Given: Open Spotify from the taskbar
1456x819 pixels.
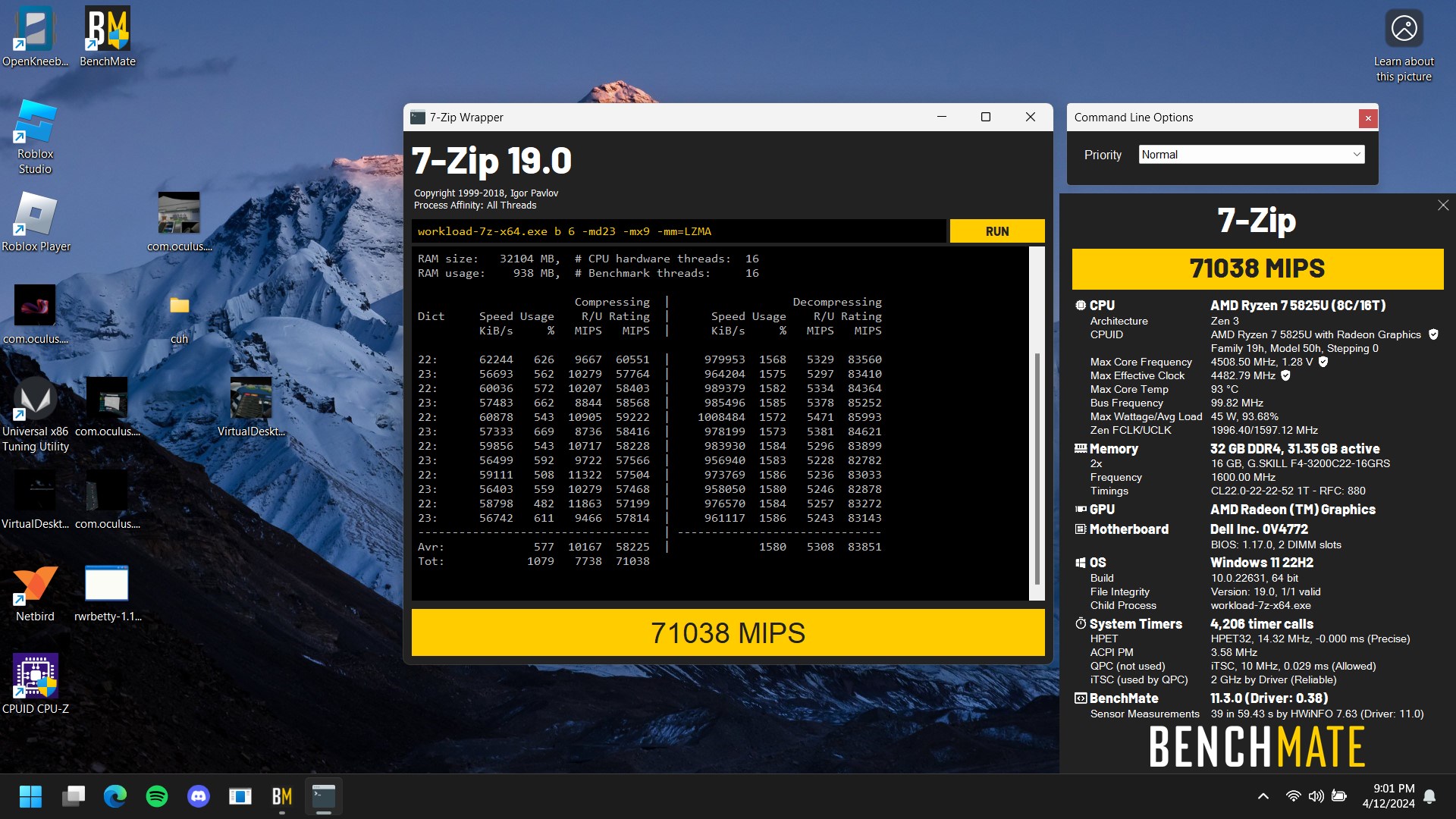Looking at the screenshot, I should click(x=157, y=796).
